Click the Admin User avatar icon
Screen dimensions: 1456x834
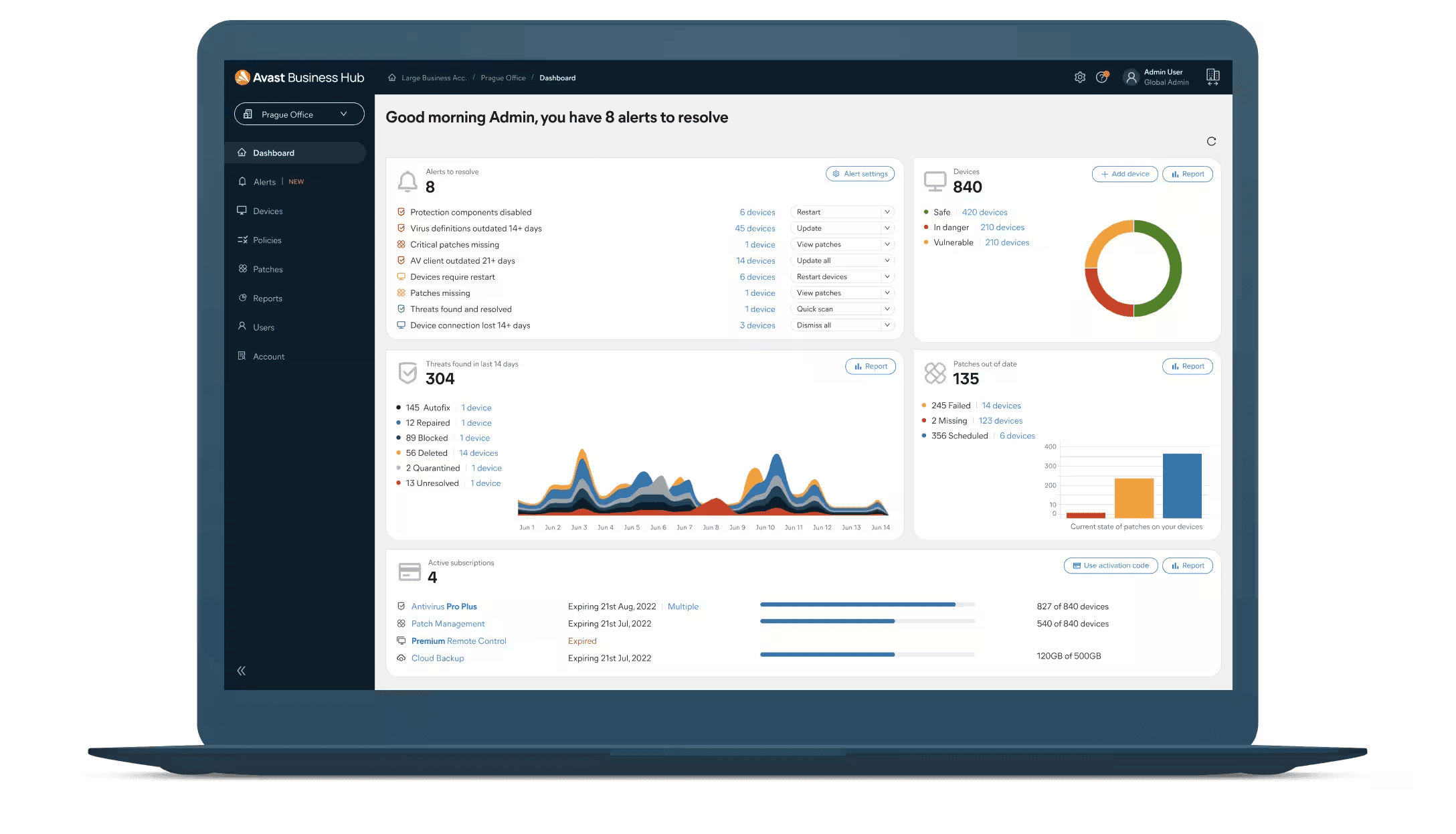pyautogui.click(x=1131, y=78)
